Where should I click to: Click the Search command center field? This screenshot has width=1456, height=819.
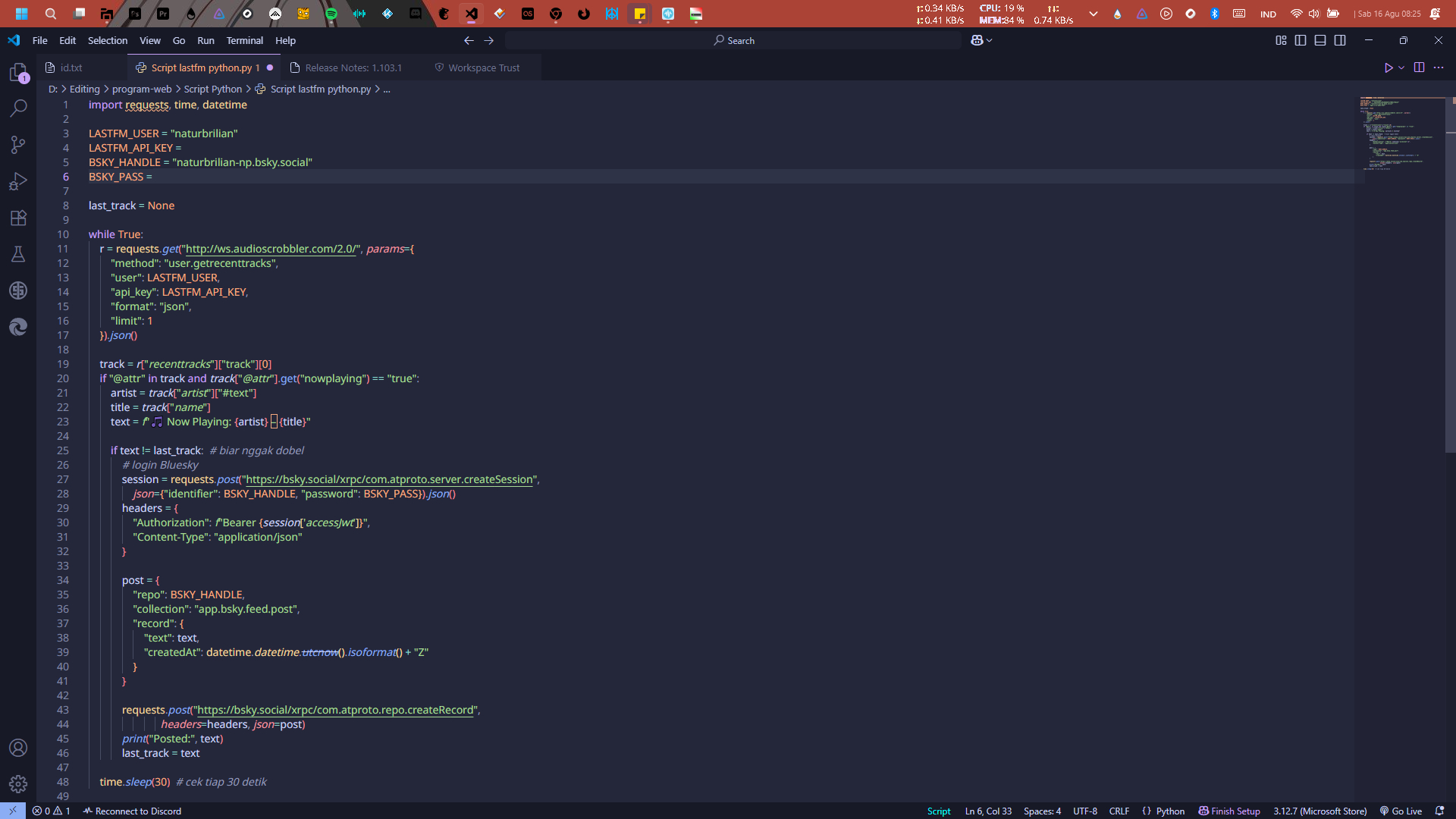click(x=733, y=40)
